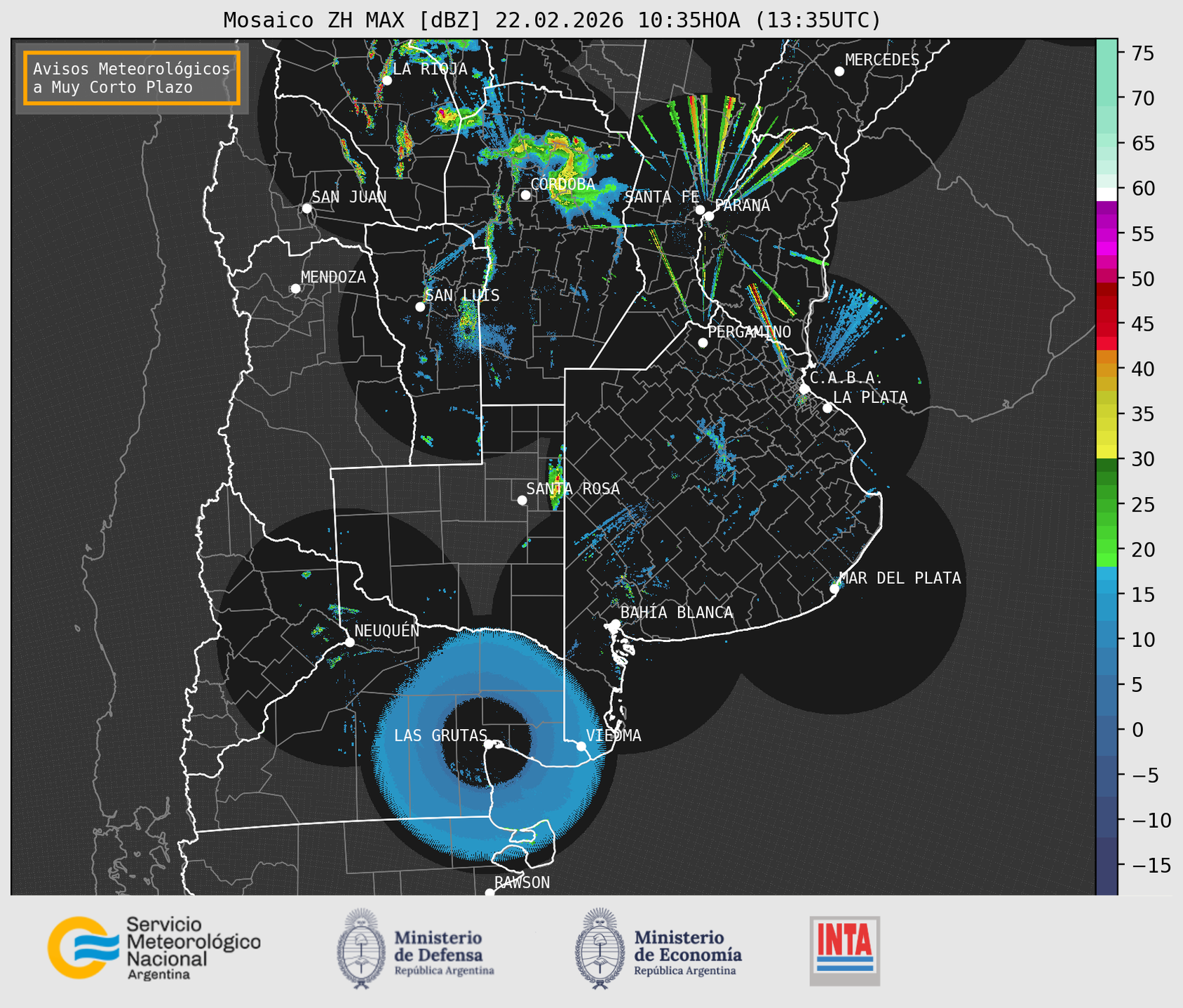Click the Santa Rosa marker dot

pos(522,500)
